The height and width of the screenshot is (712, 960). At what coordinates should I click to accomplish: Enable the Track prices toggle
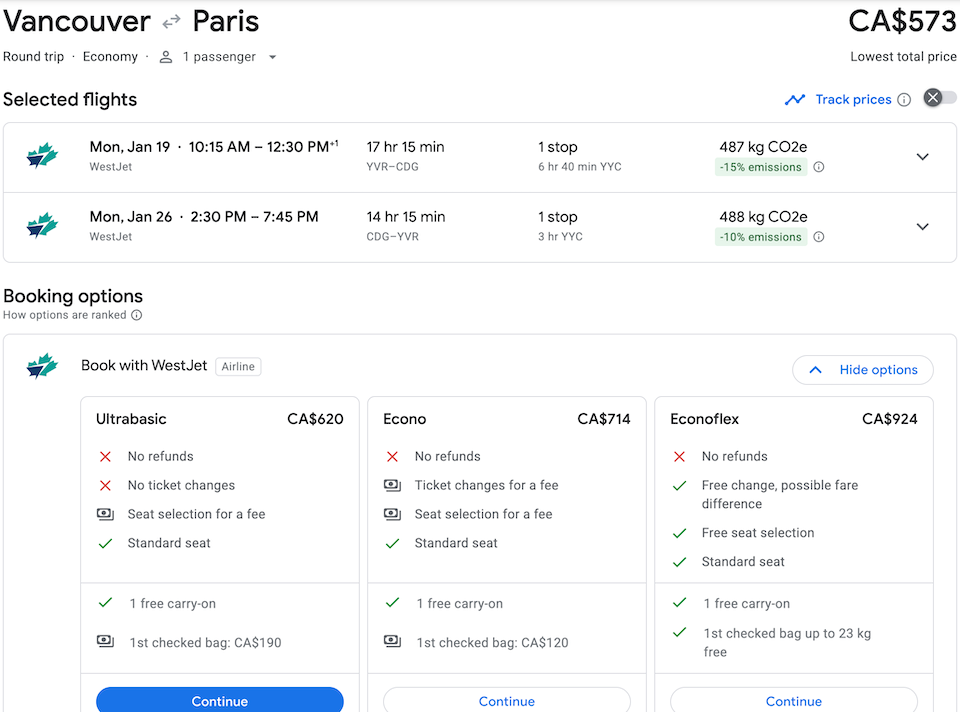939,98
